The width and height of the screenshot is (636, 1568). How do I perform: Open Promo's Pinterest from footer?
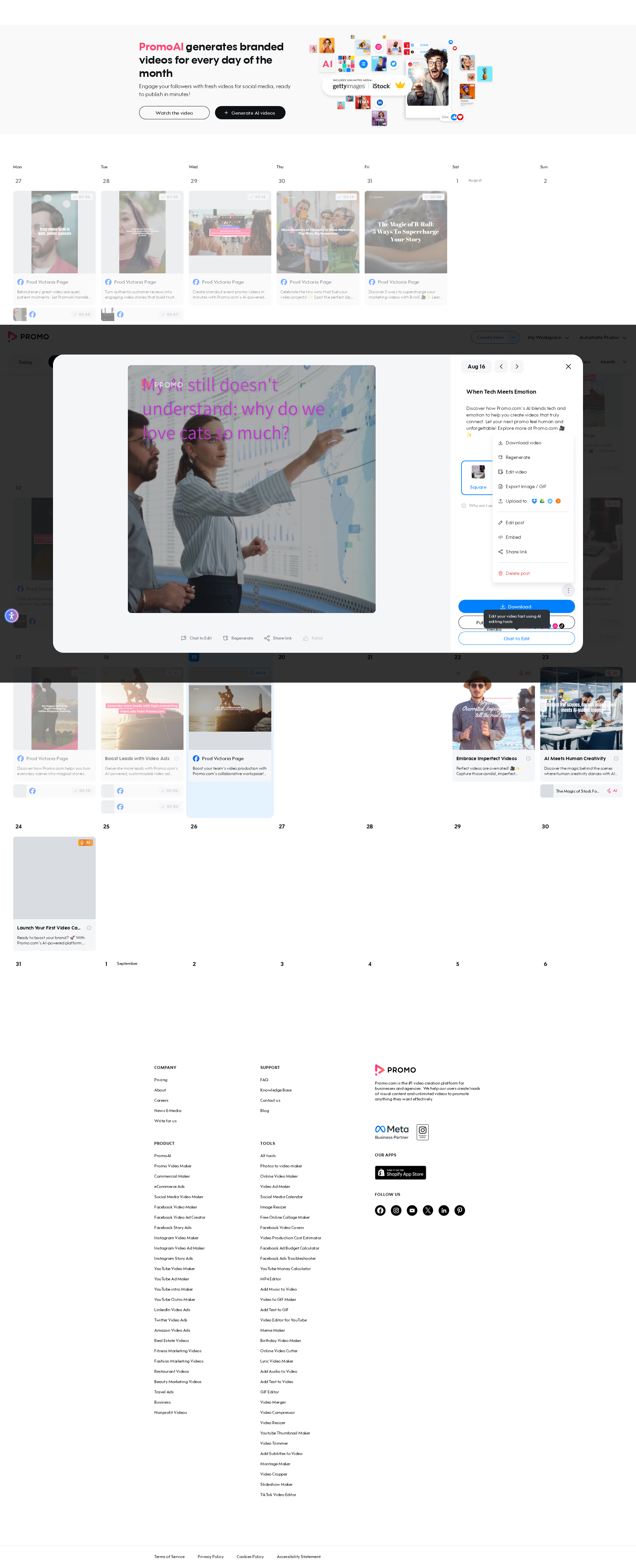point(459,1210)
